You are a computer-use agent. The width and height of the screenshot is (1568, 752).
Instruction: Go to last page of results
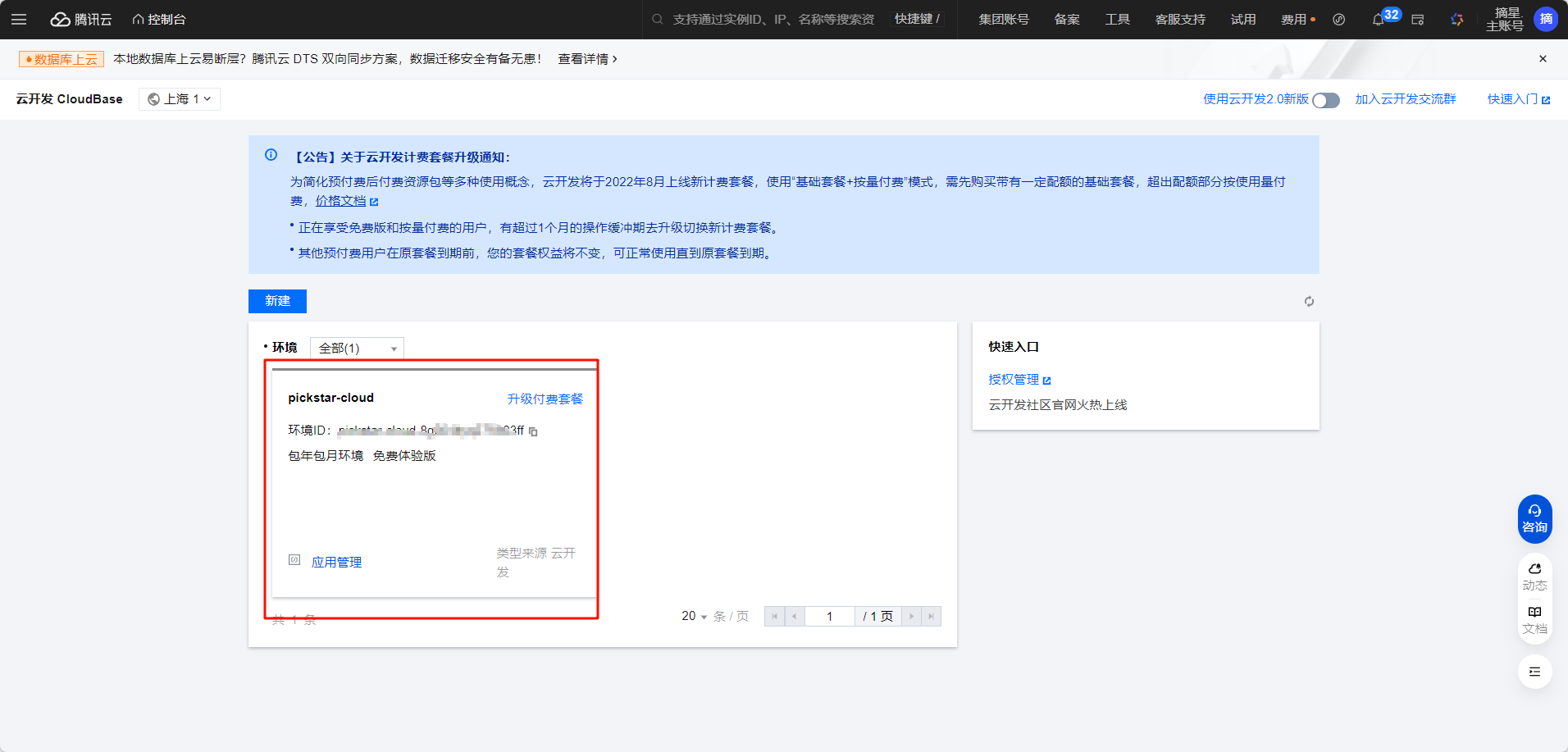coord(931,616)
